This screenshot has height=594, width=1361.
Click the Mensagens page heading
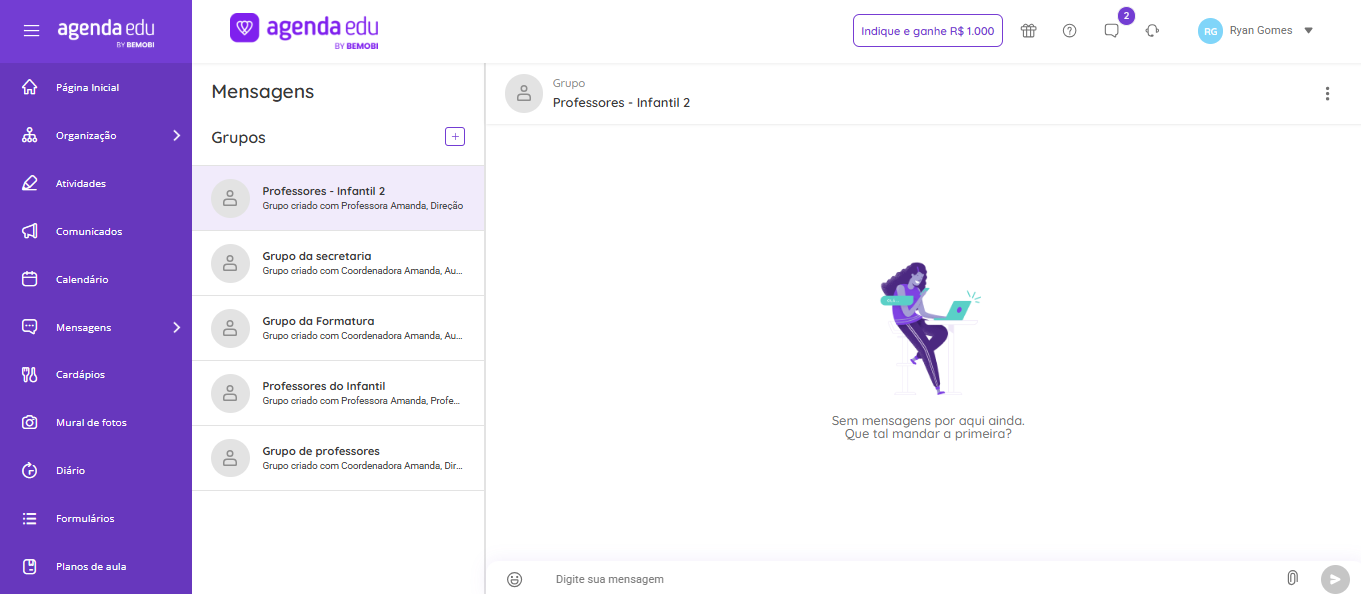[263, 92]
